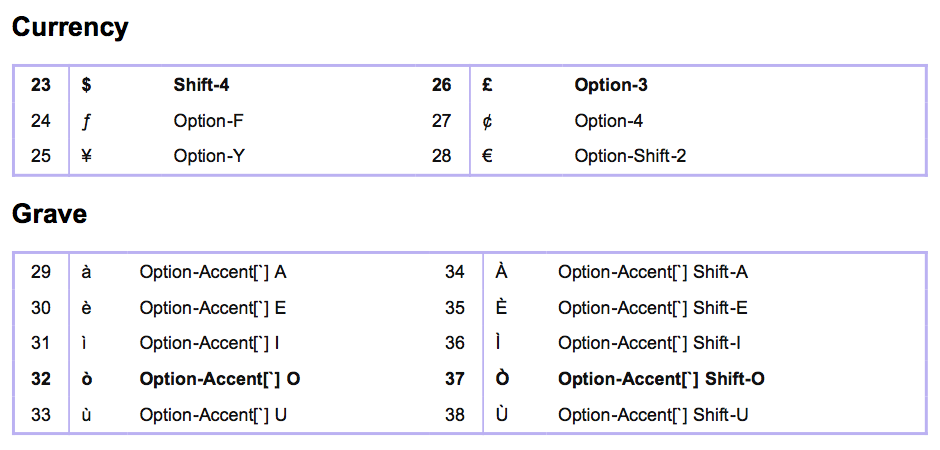Click the Option-3 shortcut label
Viewport: 940px width, 450px height.
click(x=610, y=86)
